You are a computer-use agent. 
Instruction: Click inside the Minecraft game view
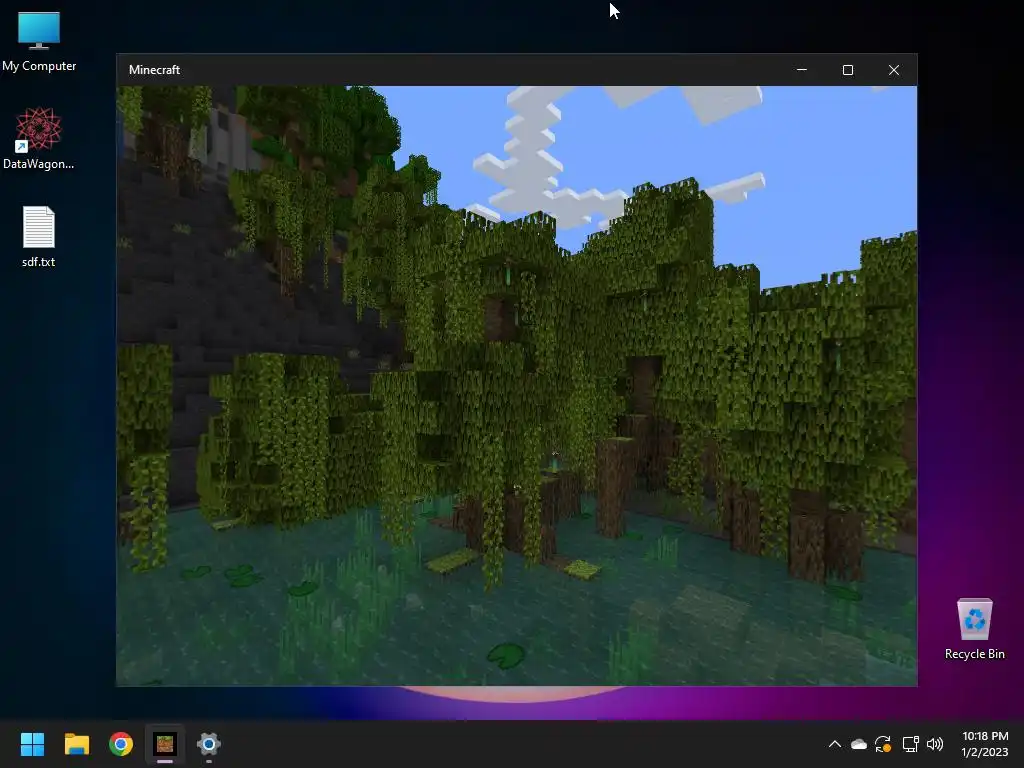tap(517, 386)
